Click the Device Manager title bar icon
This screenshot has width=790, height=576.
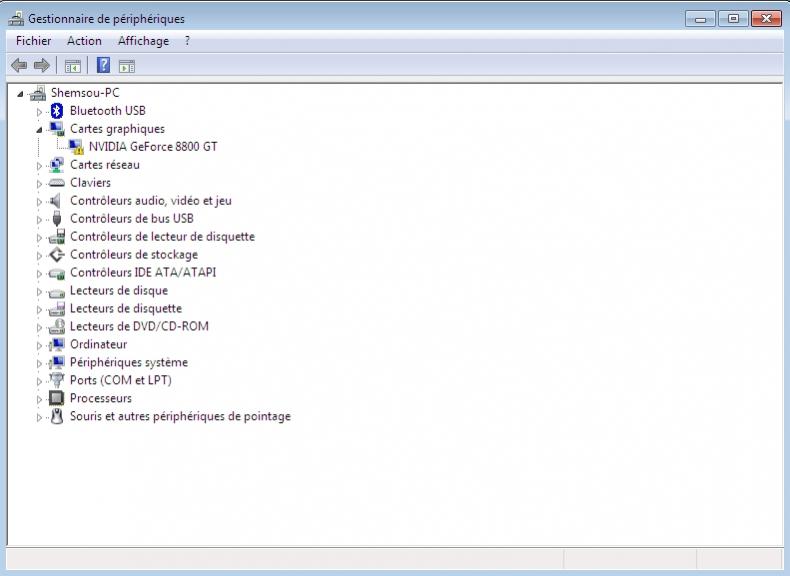[16, 19]
